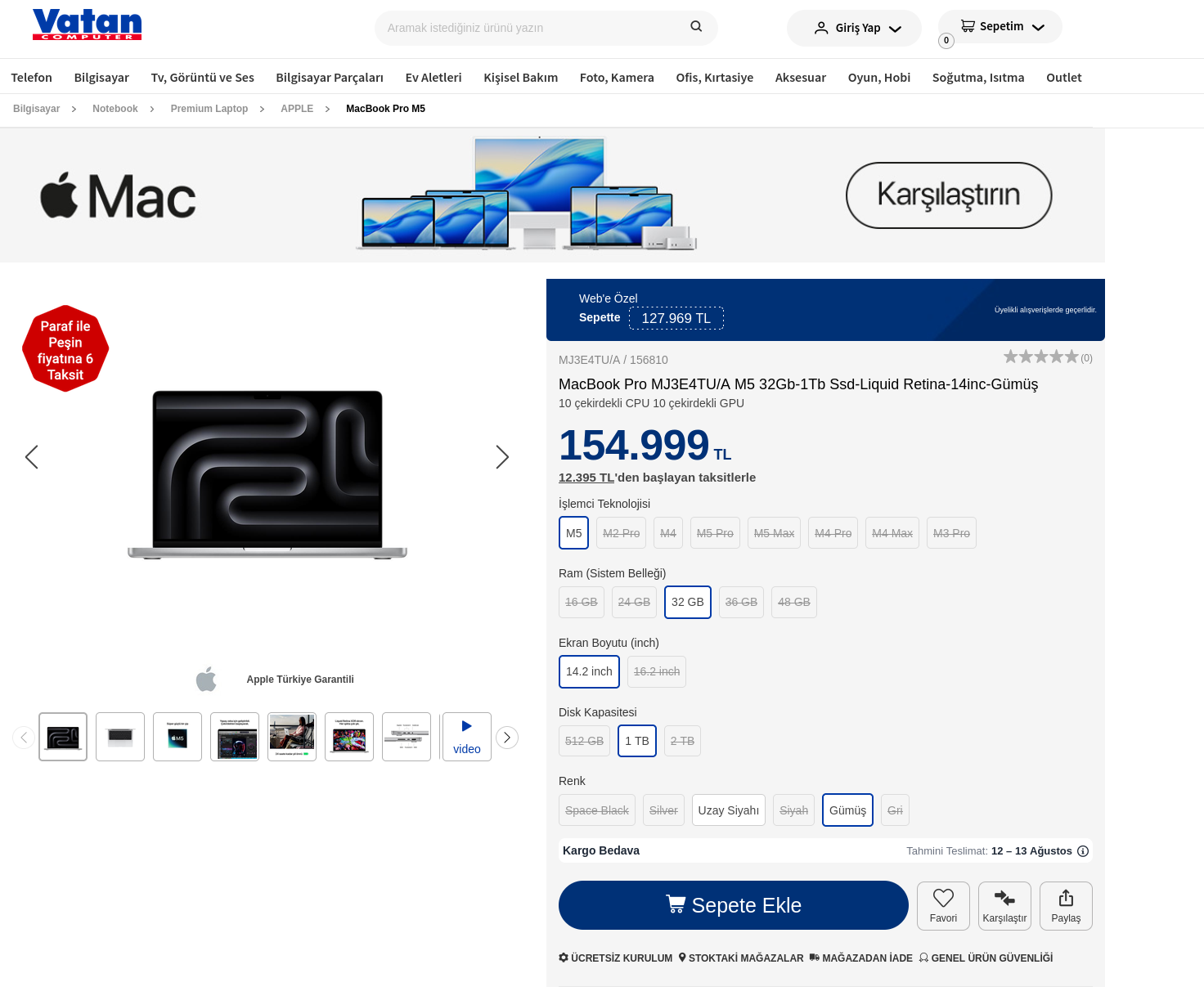Image resolution: width=1204 pixels, height=987 pixels.
Task: Open the Outlet menu
Action: 1064,78
